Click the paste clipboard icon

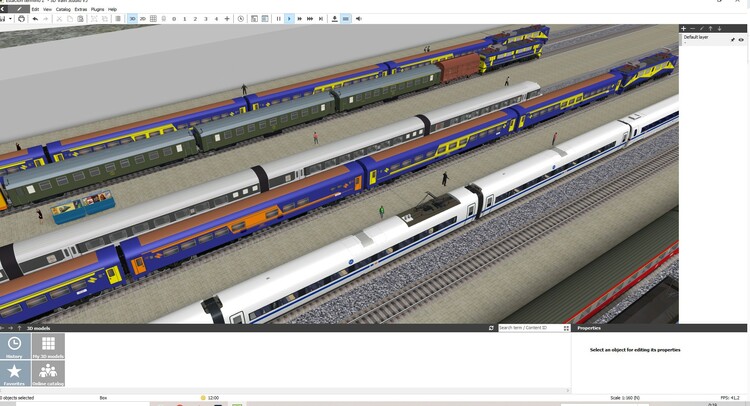pos(80,19)
